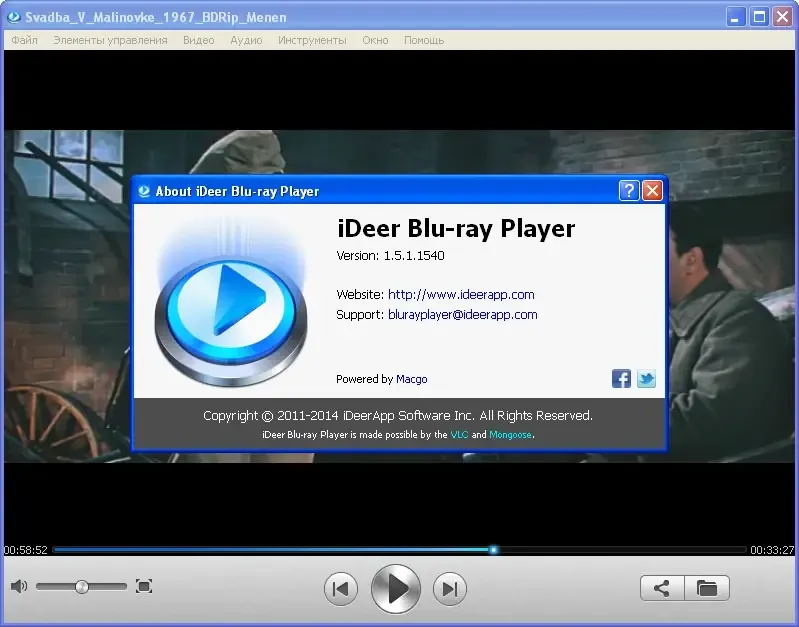Follow the Macgo link
Screen dimensions: 799x627
[x=412, y=379]
